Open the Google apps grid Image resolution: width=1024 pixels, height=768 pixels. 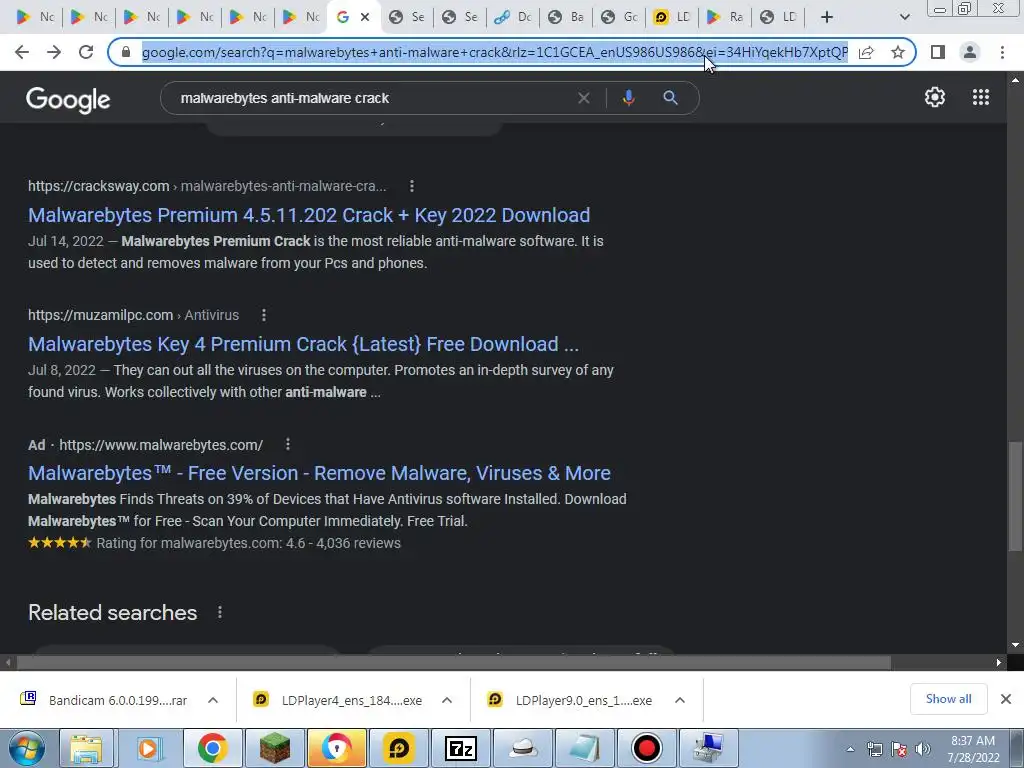[x=981, y=97]
